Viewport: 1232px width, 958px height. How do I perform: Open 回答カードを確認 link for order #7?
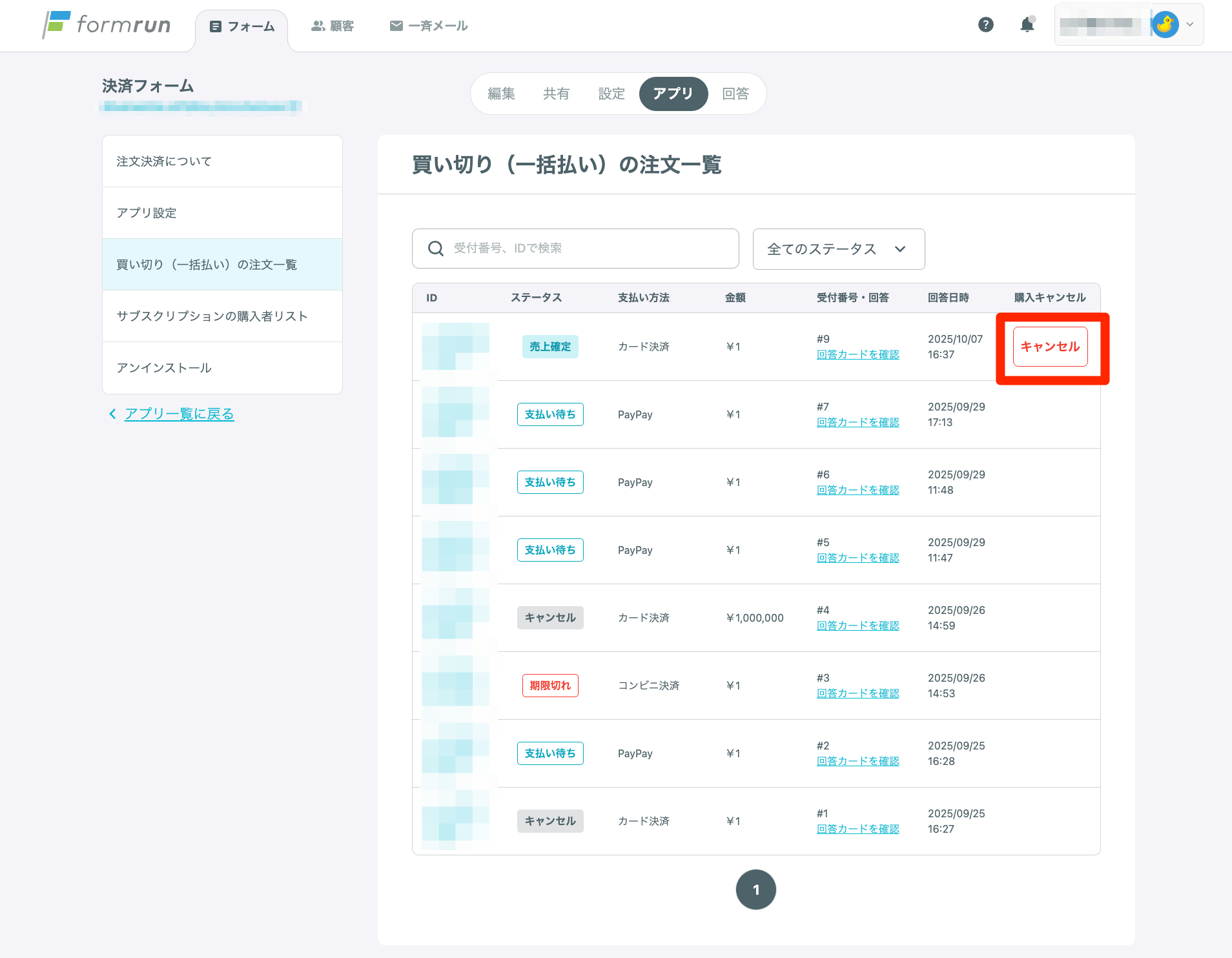click(x=857, y=422)
